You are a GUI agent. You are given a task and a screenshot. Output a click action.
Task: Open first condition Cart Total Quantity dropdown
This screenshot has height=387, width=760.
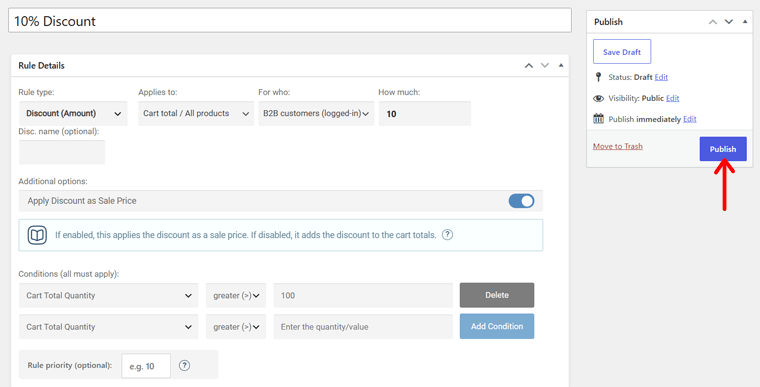pyautogui.click(x=109, y=295)
